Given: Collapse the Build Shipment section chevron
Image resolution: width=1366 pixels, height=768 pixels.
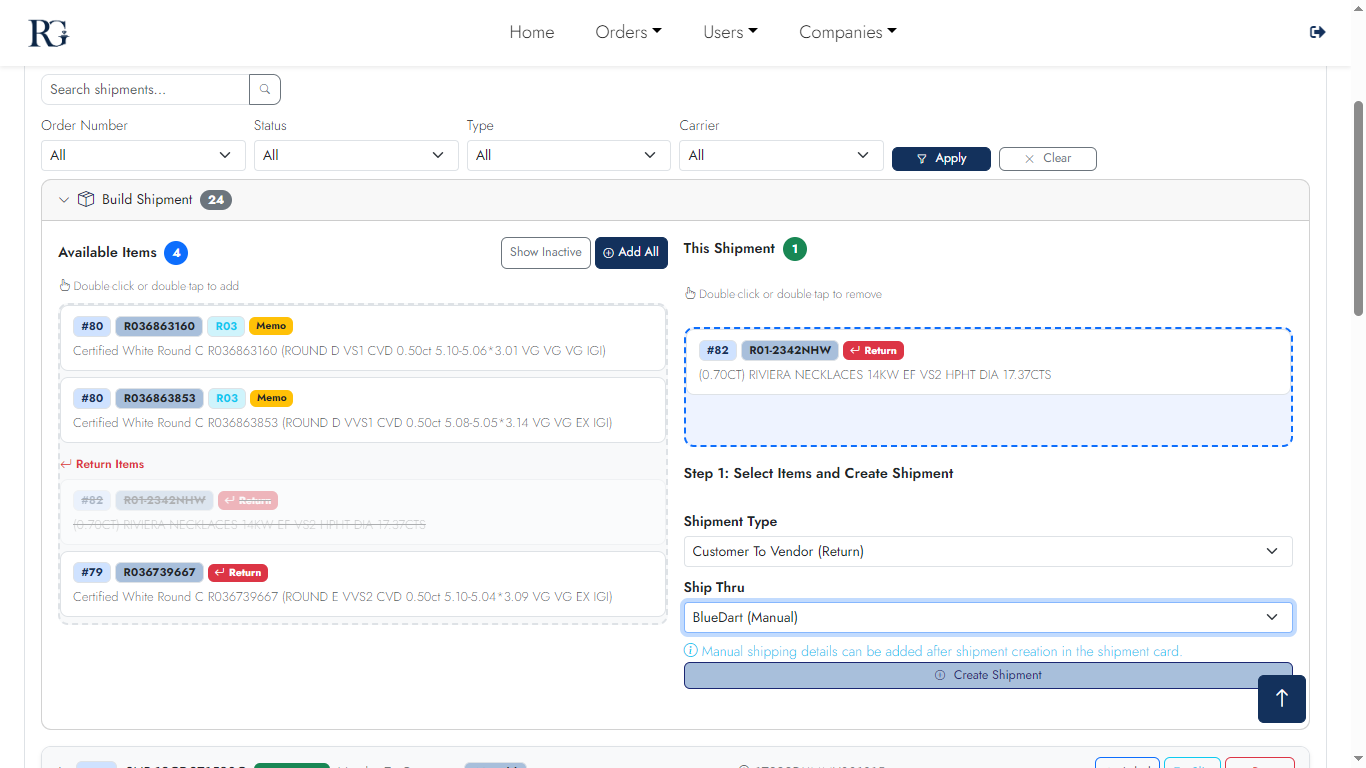Looking at the screenshot, I should (x=64, y=199).
